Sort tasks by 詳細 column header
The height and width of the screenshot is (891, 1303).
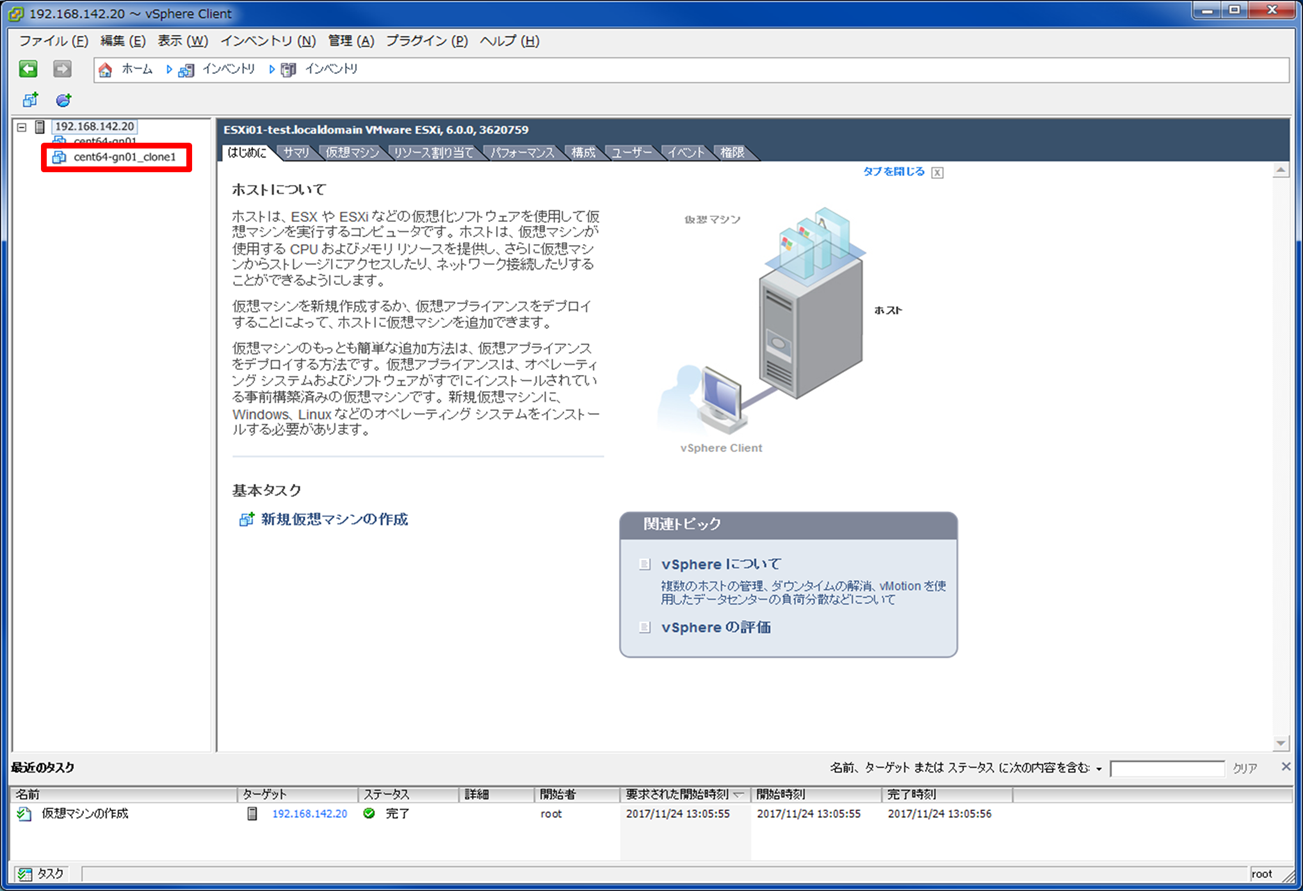point(497,795)
